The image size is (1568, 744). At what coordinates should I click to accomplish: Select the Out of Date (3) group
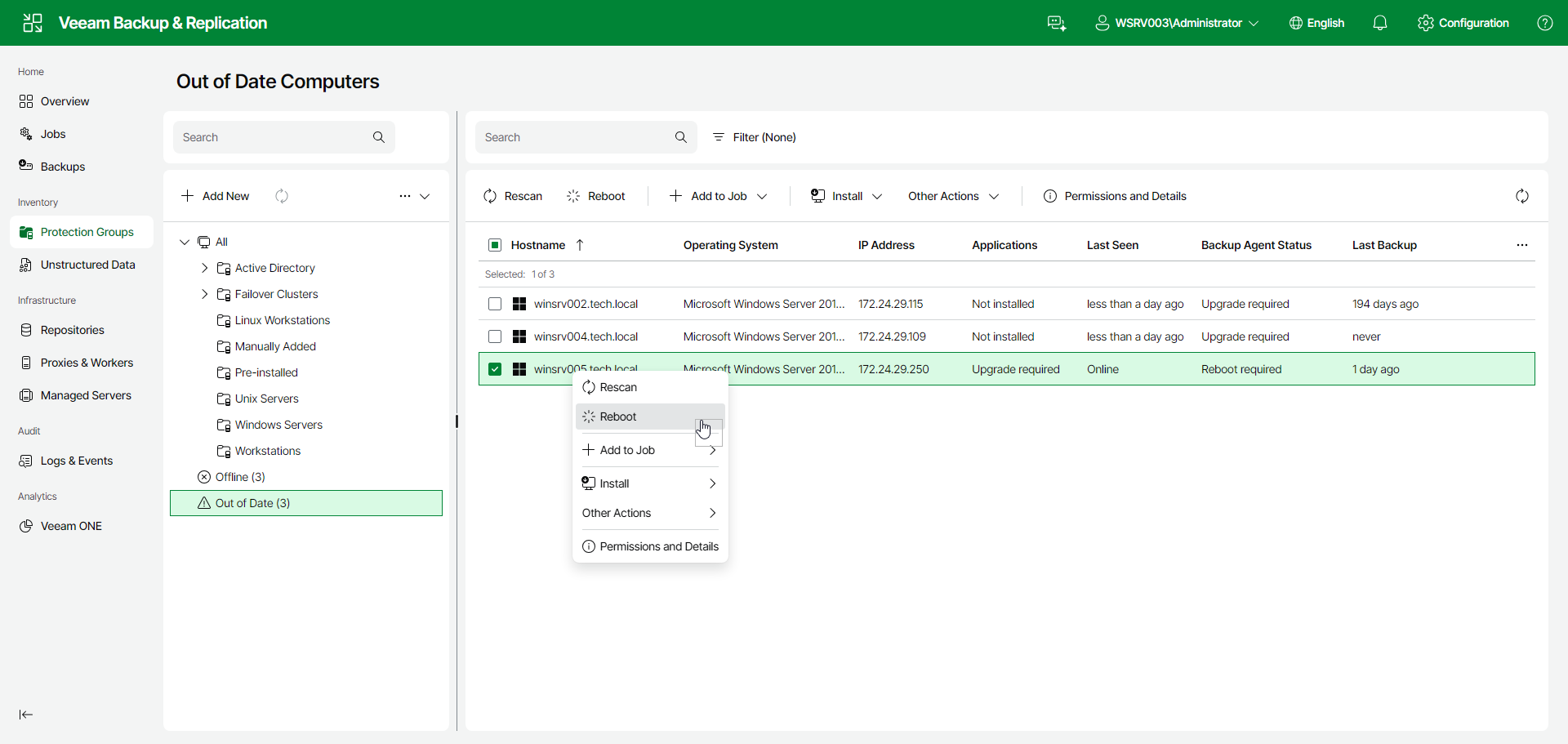click(x=306, y=503)
